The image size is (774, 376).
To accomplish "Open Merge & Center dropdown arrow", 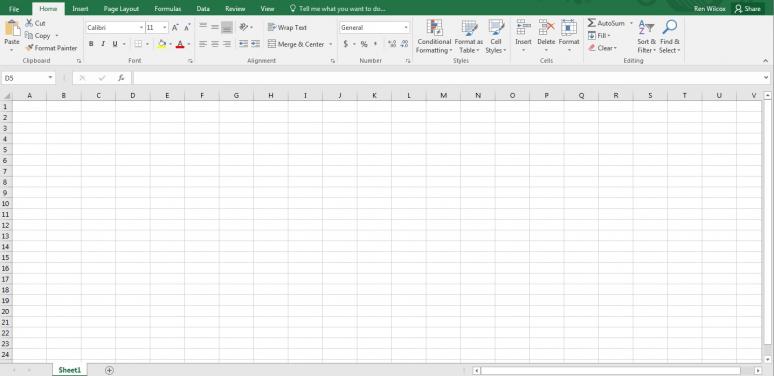I will pos(330,44).
